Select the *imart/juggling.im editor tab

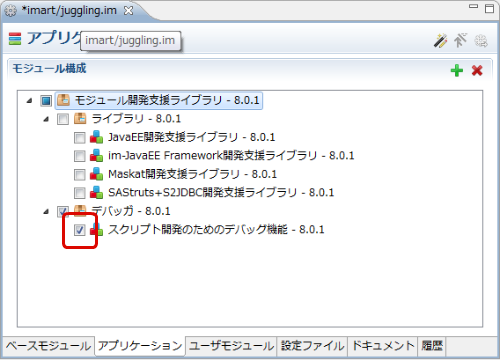click(x=69, y=11)
